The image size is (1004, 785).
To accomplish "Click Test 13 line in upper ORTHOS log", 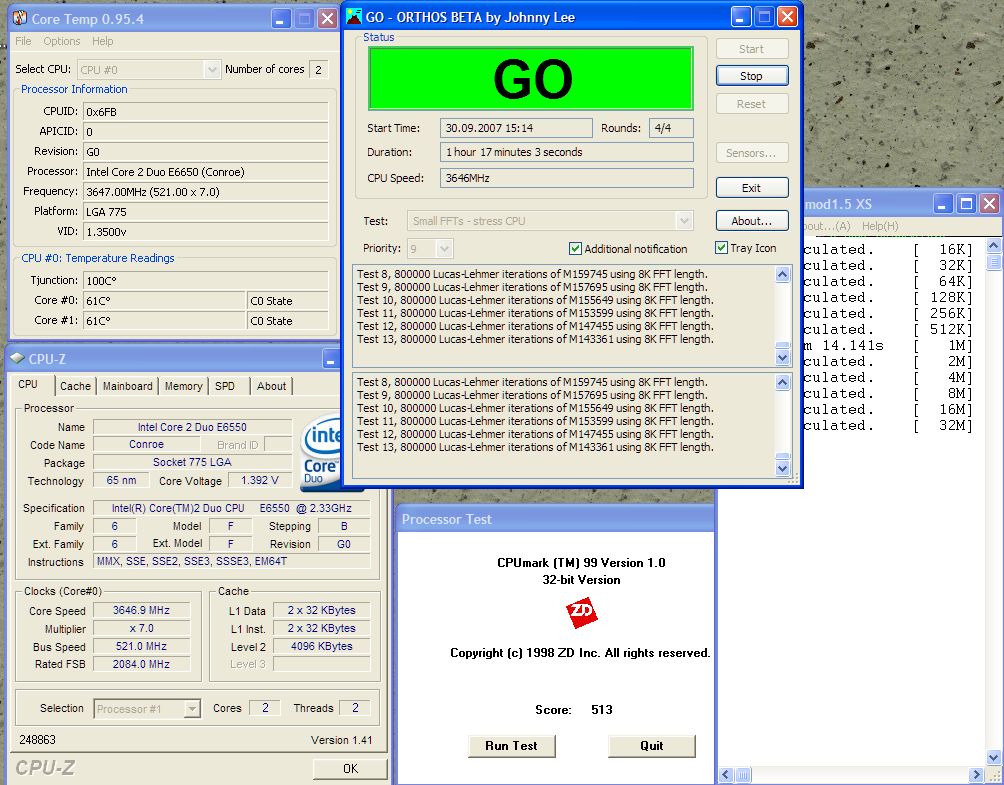I will pos(535,339).
